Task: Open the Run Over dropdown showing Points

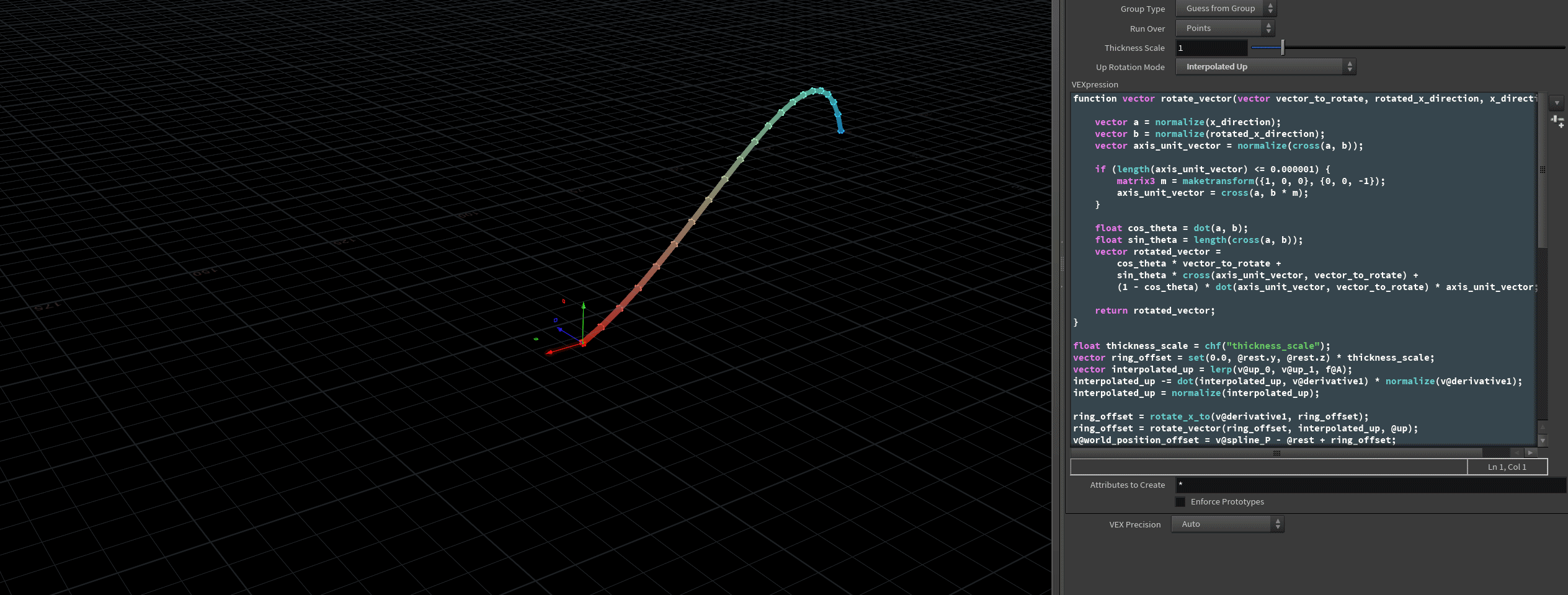Action: pos(1216,27)
